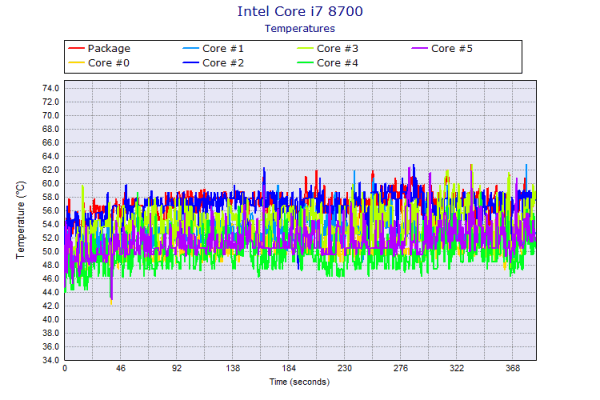Click the 46 x-axis tick value

(121, 368)
